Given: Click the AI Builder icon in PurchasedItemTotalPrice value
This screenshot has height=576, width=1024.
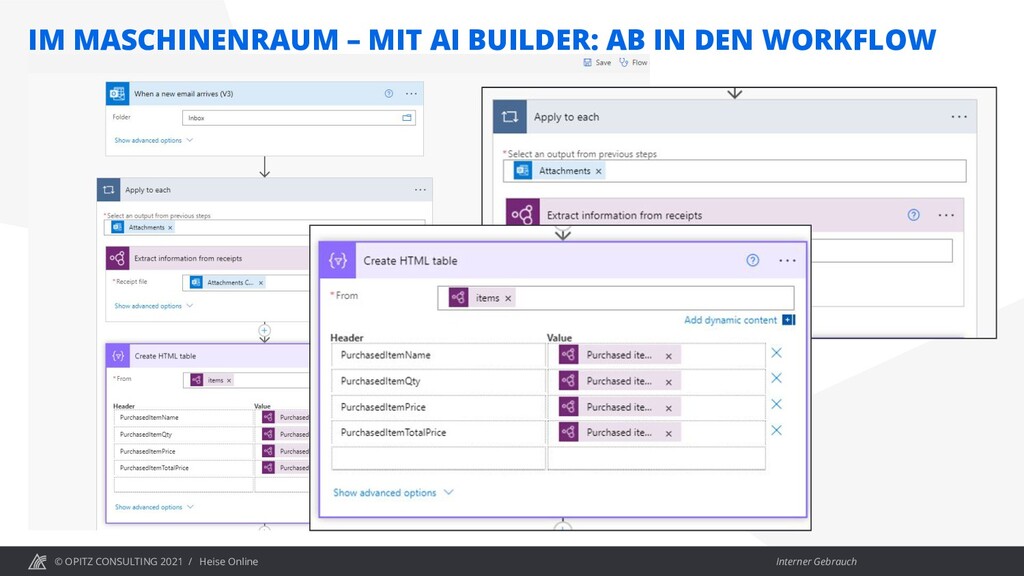Looking at the screenshot, I should [569, 432].
